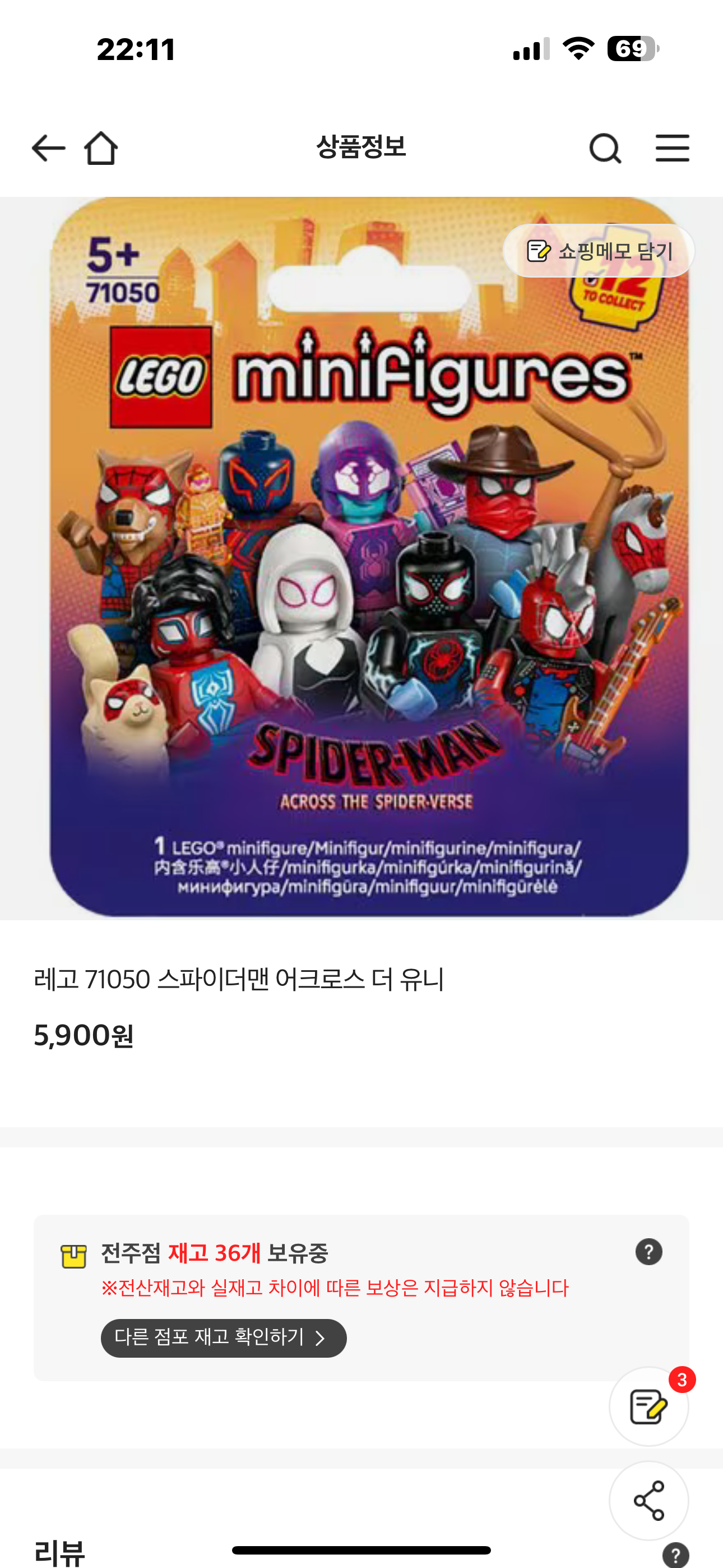Tap the yellow box stock icon
723x1568 pixels.
pyautogui.click(x=73, y=1256)
